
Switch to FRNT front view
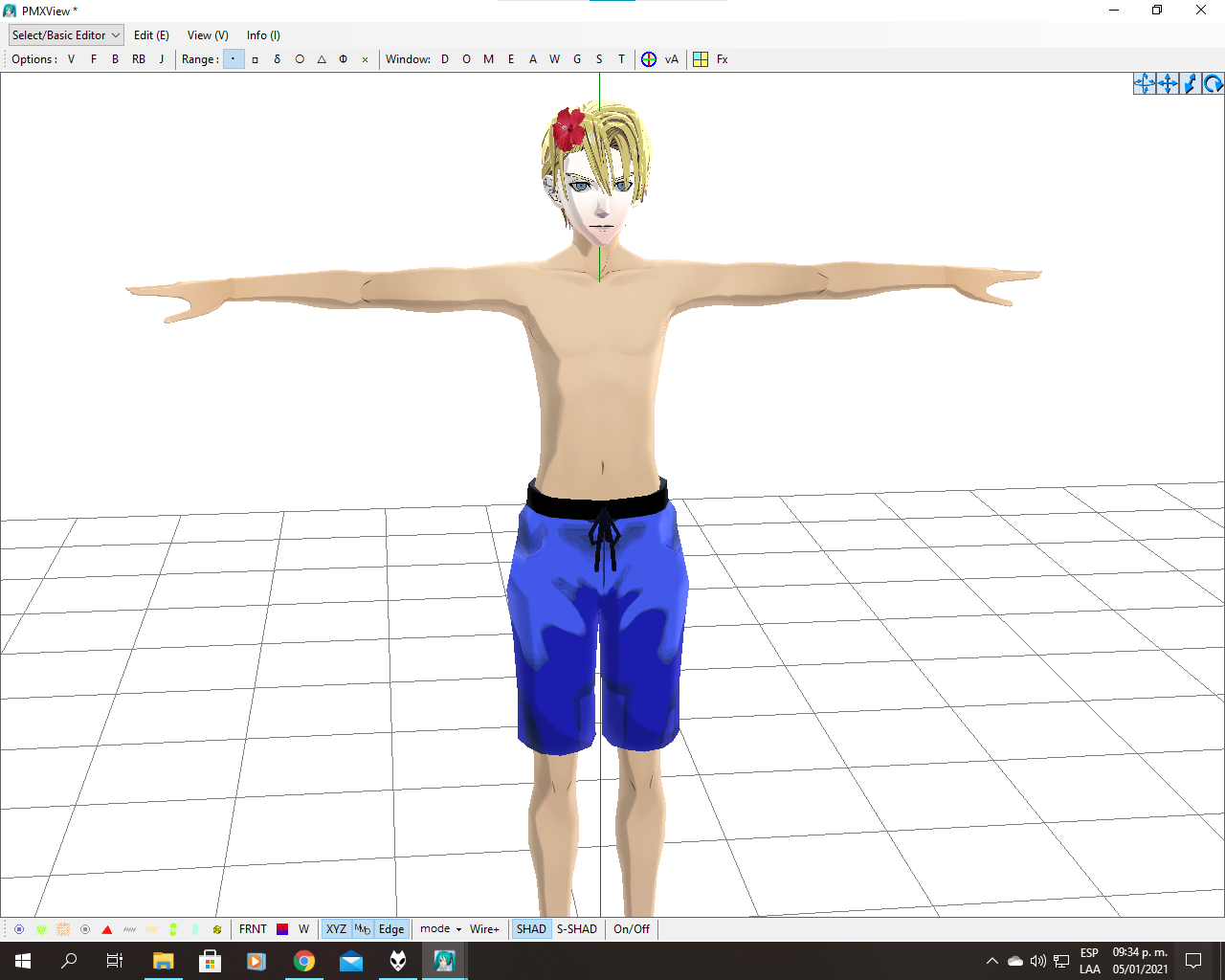point(253,929)
